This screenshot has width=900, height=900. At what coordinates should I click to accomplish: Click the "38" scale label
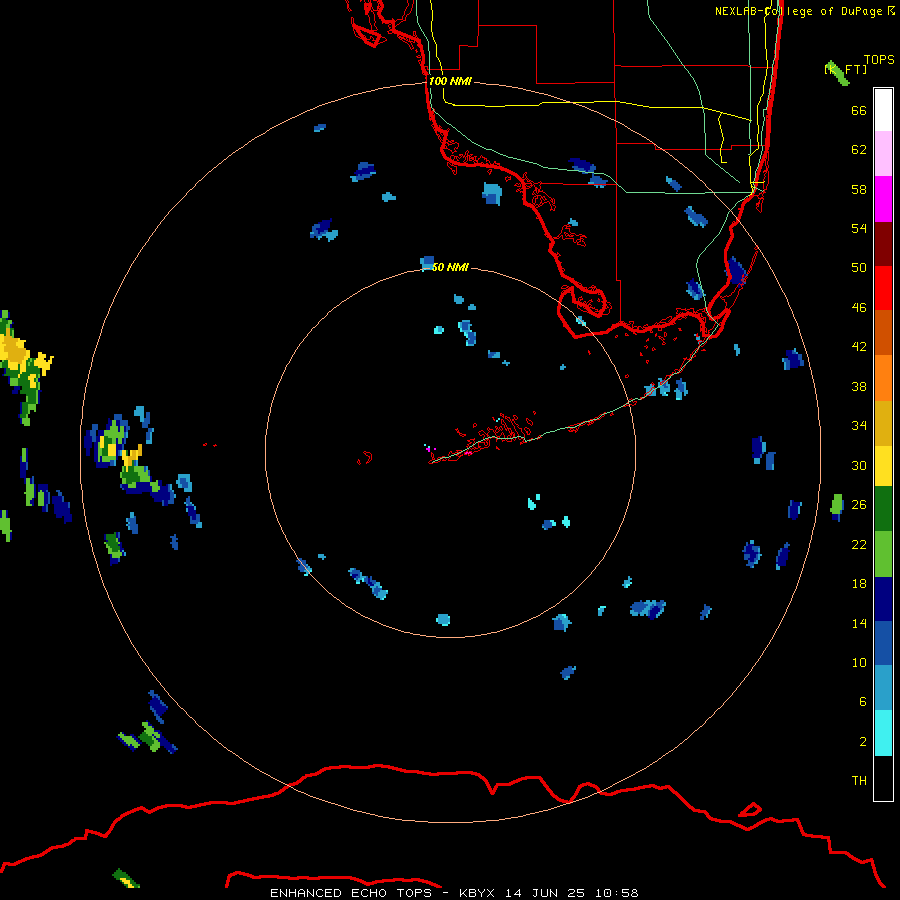859,386
